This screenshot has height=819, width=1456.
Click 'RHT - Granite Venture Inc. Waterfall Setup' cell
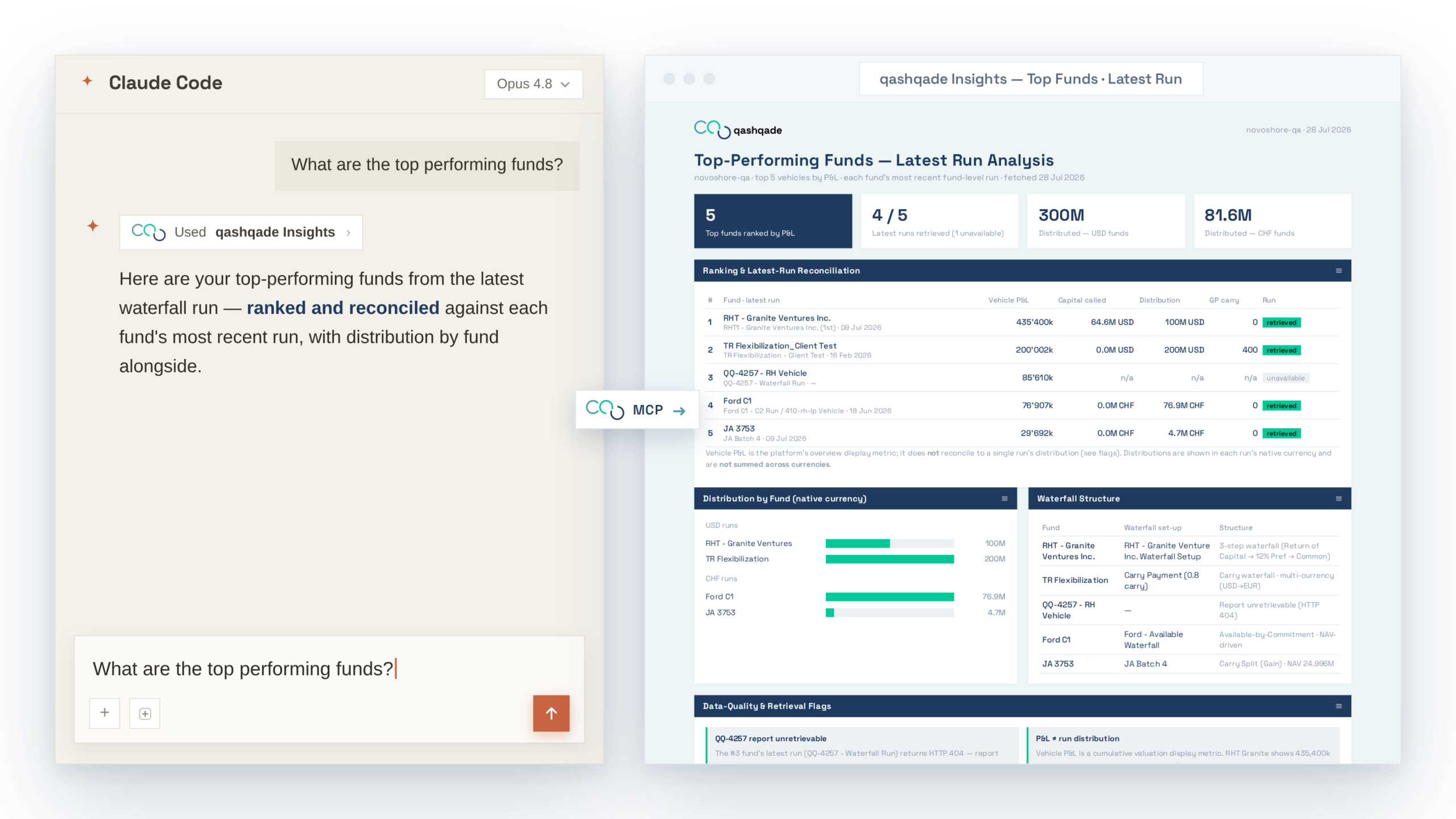tap(1167, 551)
